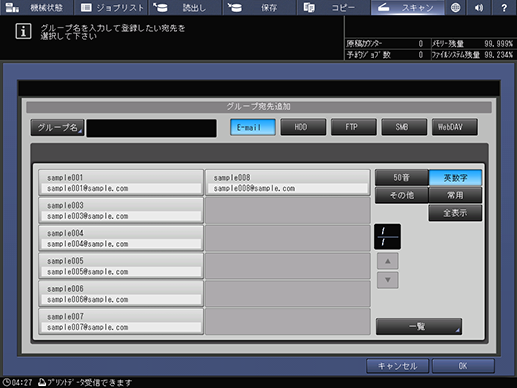Image resolution: width=517 pixels, height=388 pixels.
Task: Click the メモリー残量 99.999% value
Action: pos(498,44)
